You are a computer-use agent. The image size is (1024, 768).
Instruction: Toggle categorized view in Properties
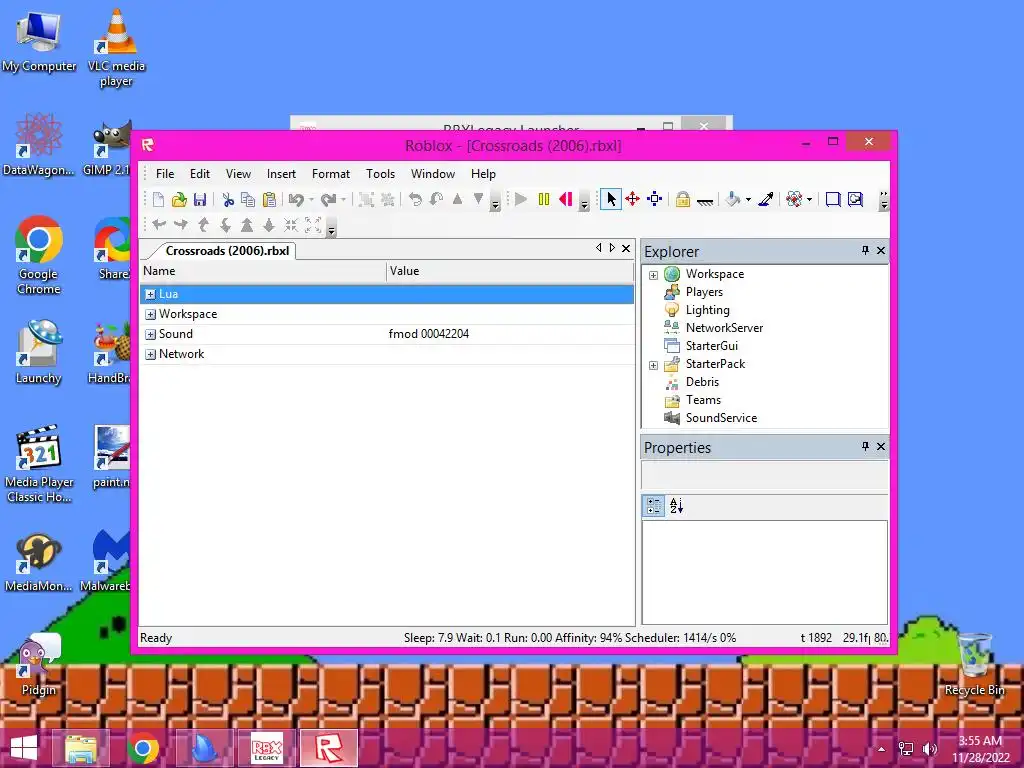click(x=654, y=505)
